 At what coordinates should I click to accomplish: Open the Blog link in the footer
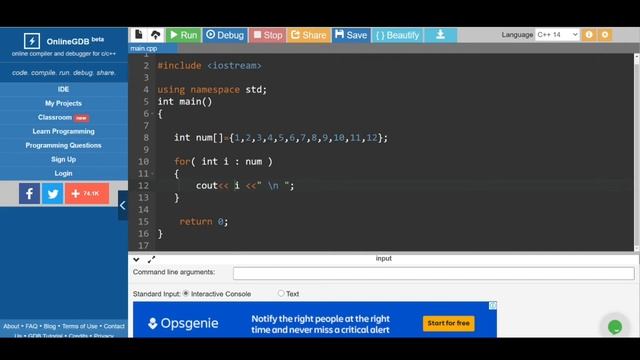[49, 326]
